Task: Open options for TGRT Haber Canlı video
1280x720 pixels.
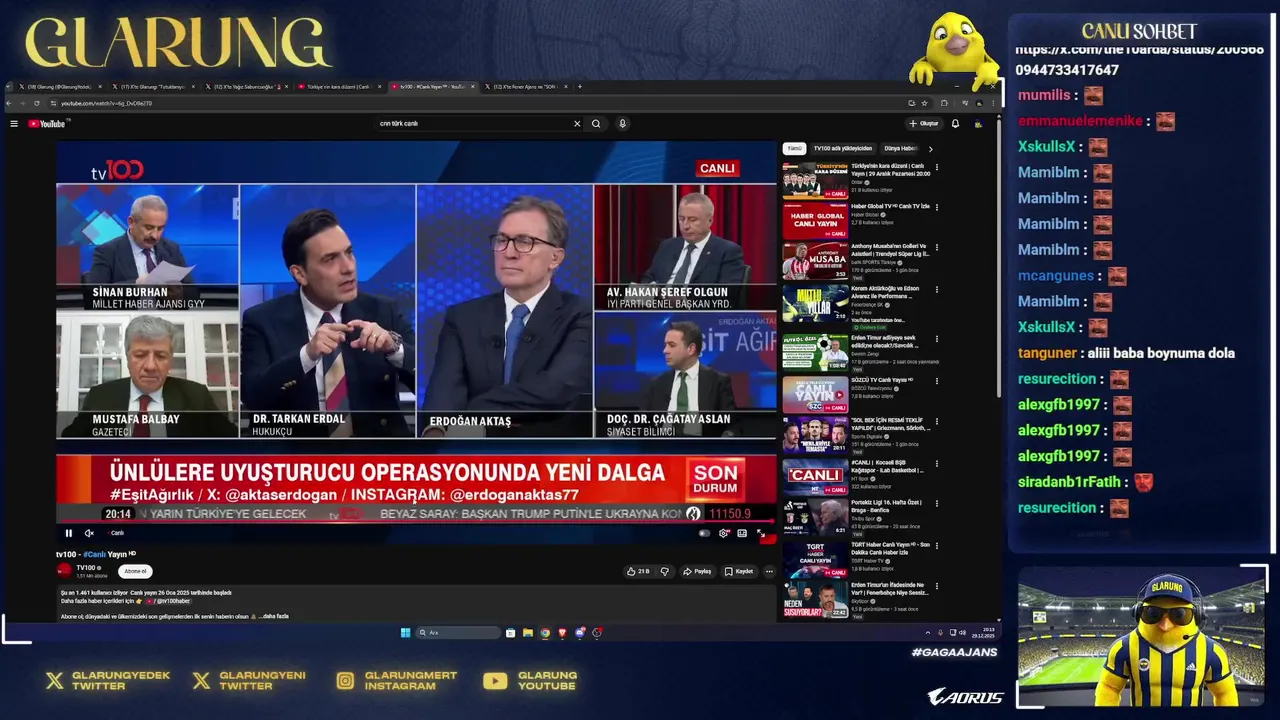Action: click(937, 547)
